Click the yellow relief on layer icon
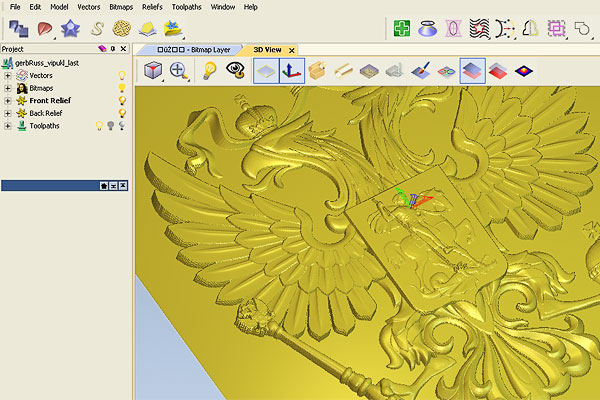The image size is (600, 400). point(147,29)
